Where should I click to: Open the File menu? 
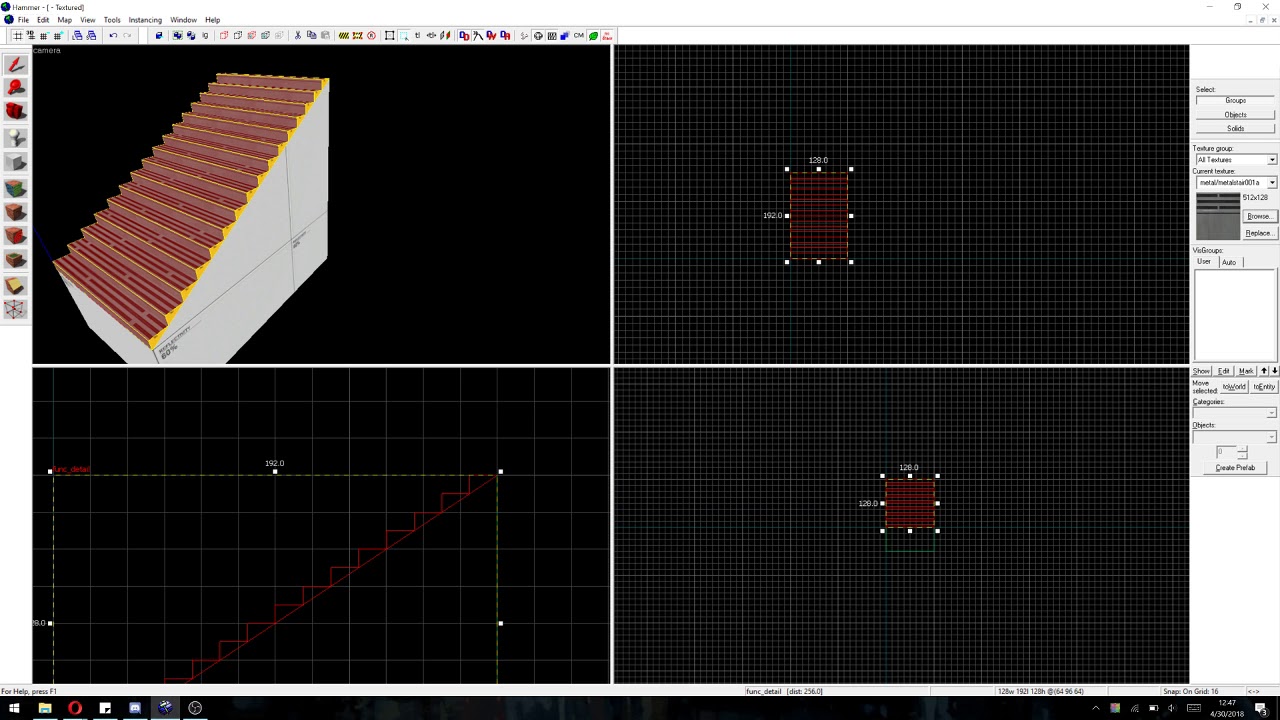tap(23, 20)
